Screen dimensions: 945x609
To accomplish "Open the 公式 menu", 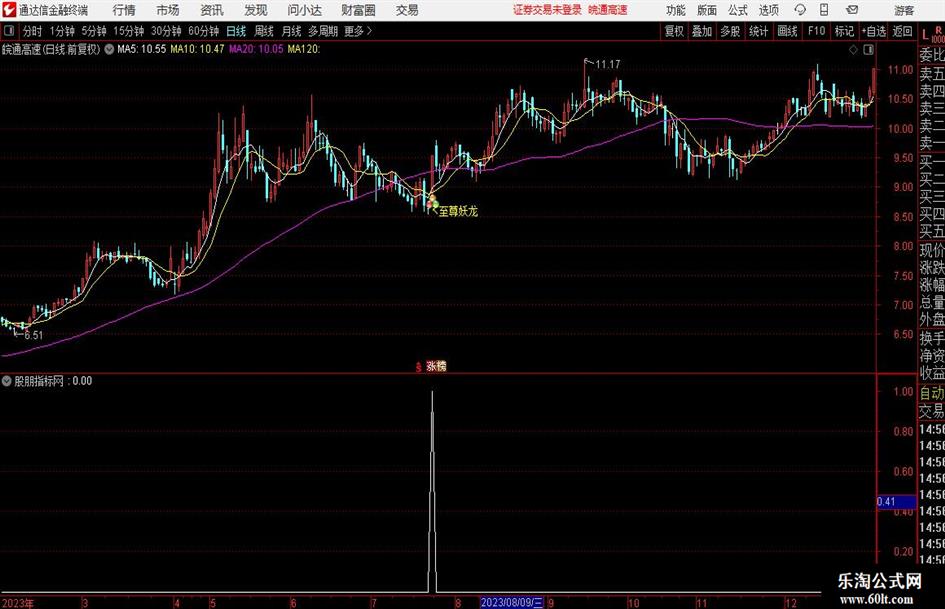I will pyautogui.click(x=738, y=10).
